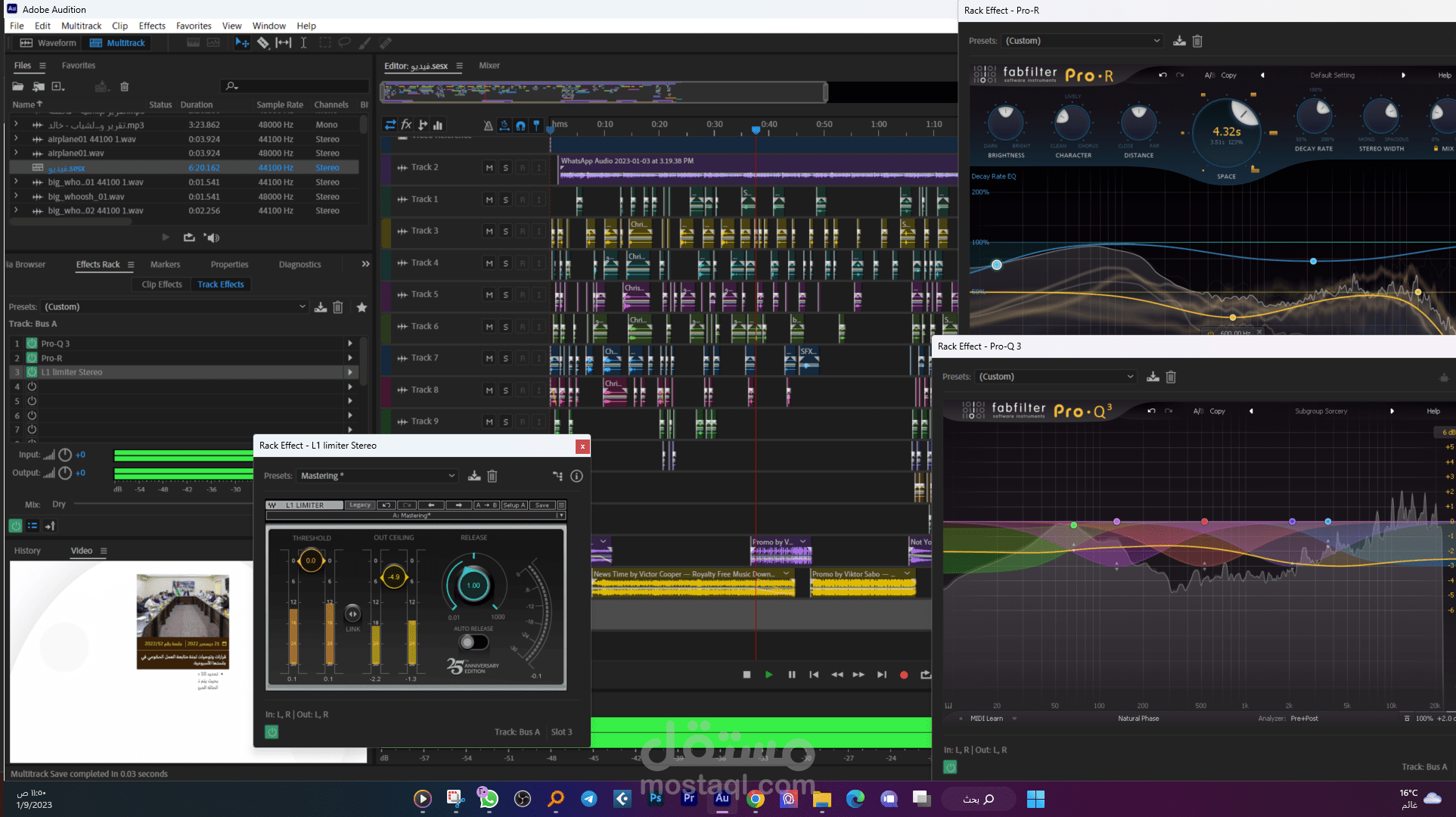1456x817 pixels.
Task: Select the Razor tool in toolbar
Action: click(x=262, y=43)
